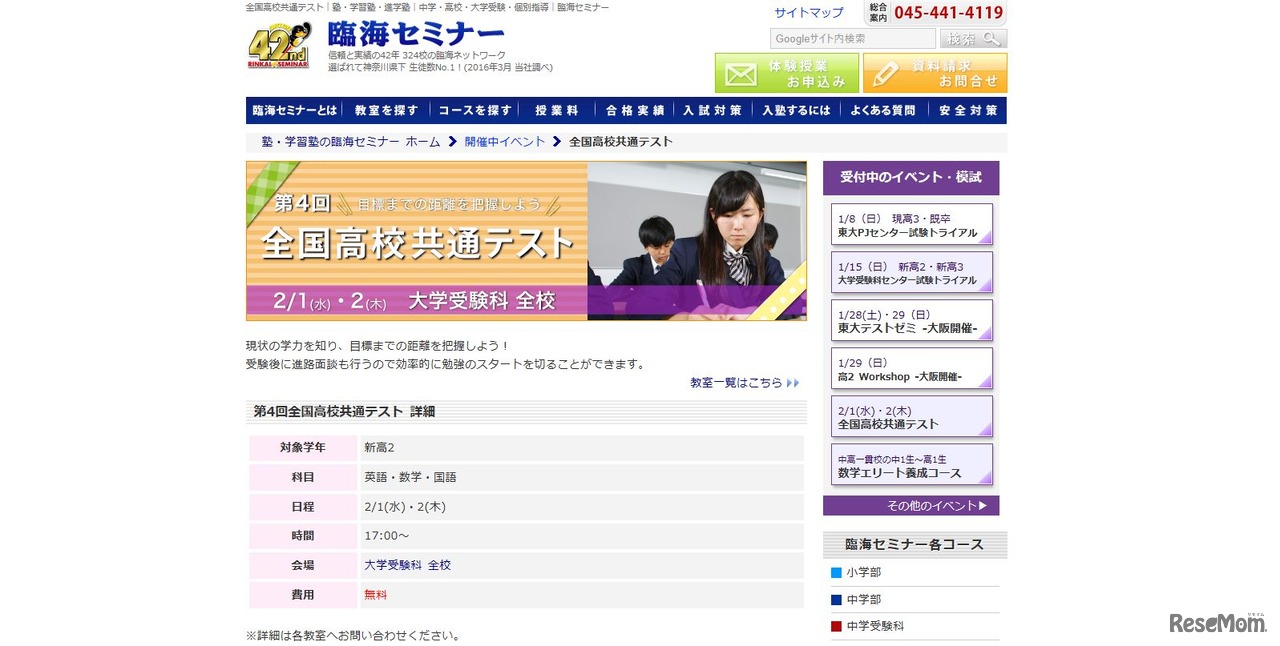This screenshot has height=646, width=1280.
Task: Open 数学エリート養成コース event
Action: [912, 465]
